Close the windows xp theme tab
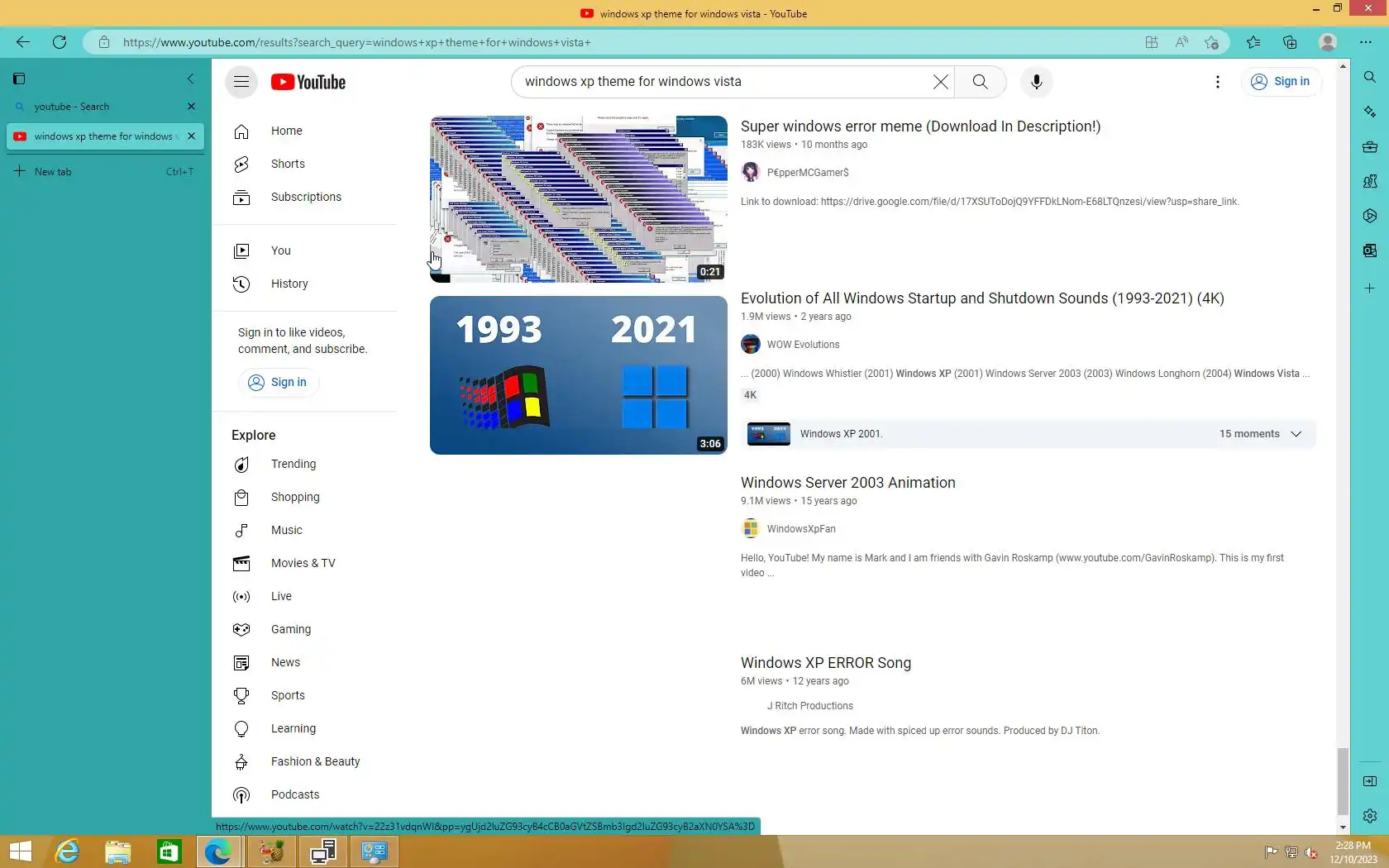 [x=192, y=136]
